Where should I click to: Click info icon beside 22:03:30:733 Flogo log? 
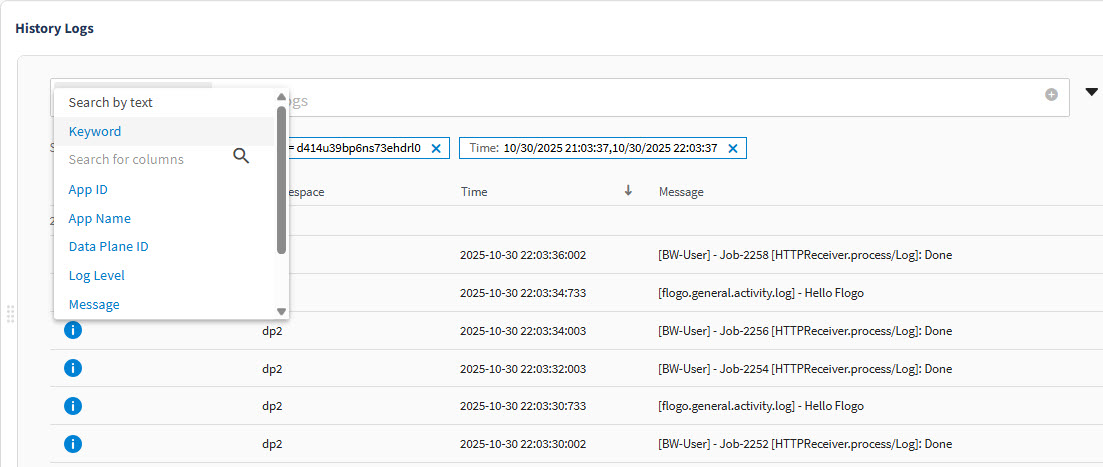point(72,406)
